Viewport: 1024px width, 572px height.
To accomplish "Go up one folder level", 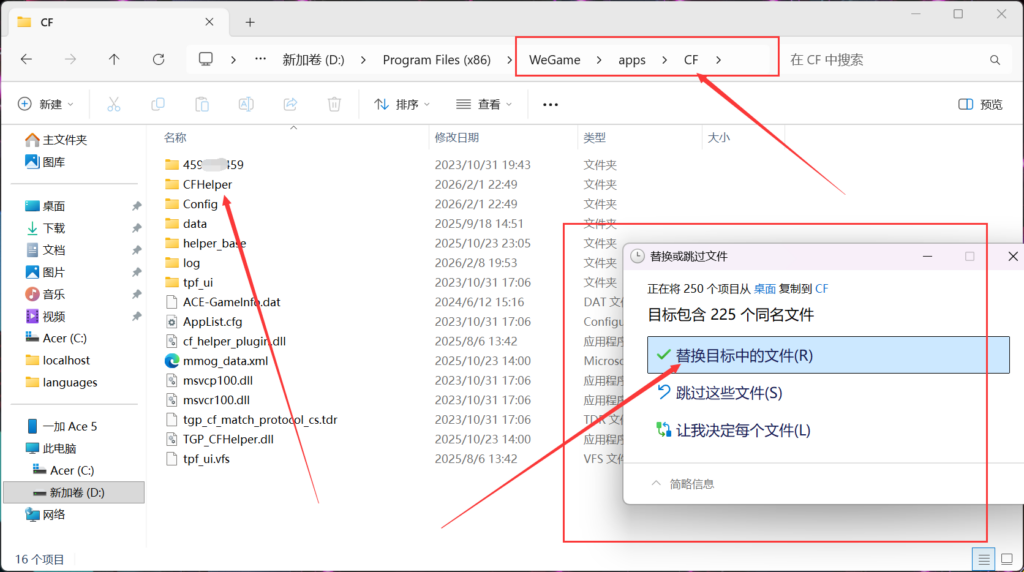I will click(114, 59).
